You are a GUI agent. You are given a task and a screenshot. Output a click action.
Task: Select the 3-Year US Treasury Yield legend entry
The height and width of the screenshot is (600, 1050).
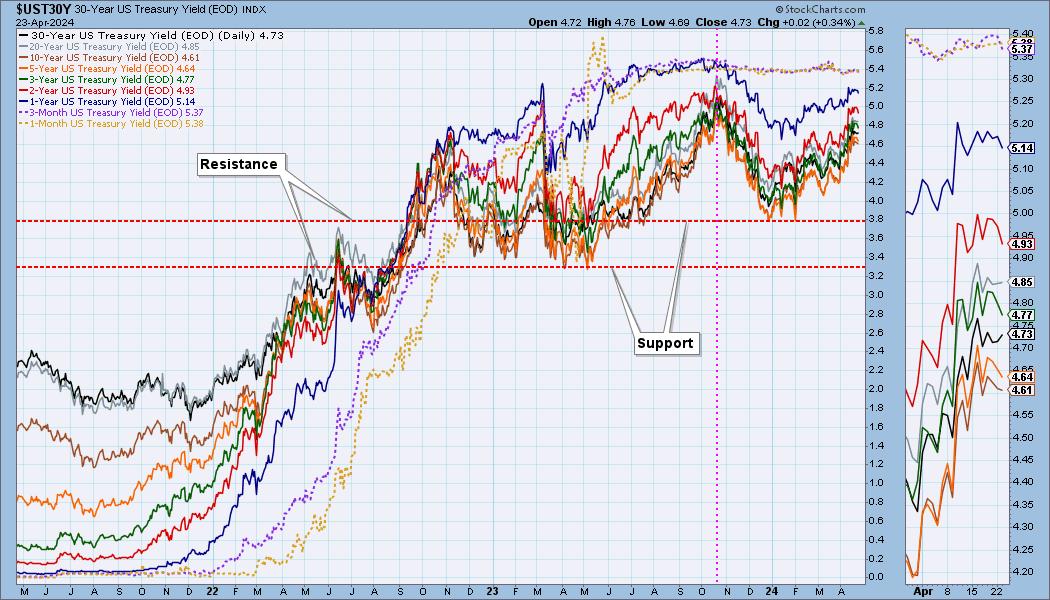107,80
